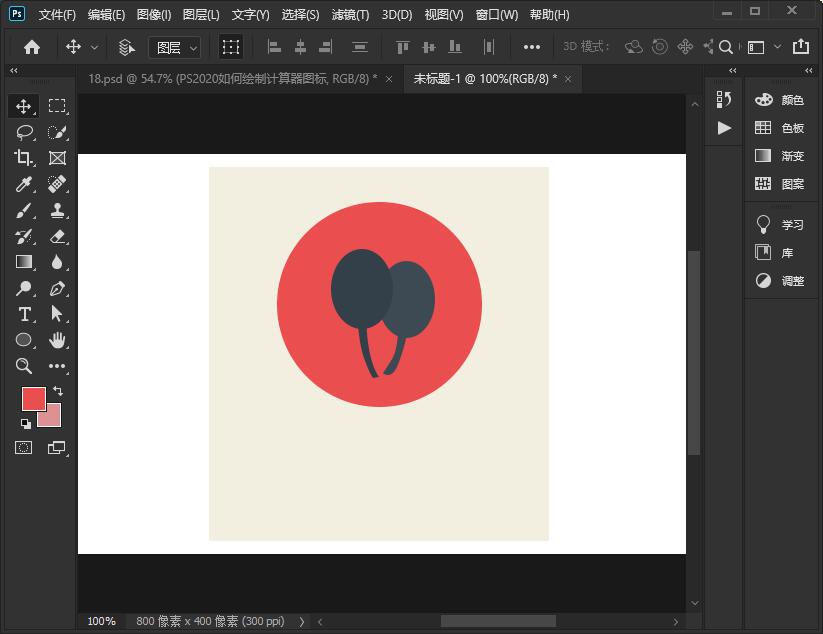
Task: Open the workspace switcher dropdown
Action: 761,47
